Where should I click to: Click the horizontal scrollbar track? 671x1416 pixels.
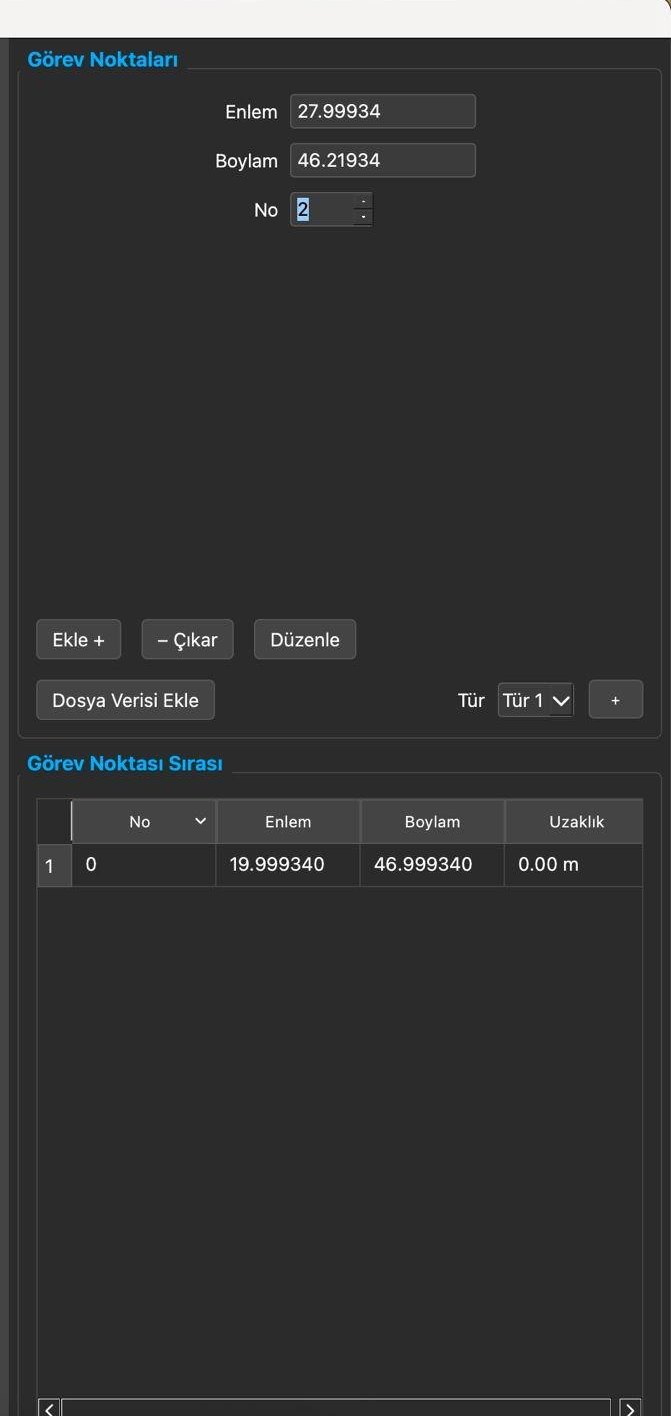336,1408
